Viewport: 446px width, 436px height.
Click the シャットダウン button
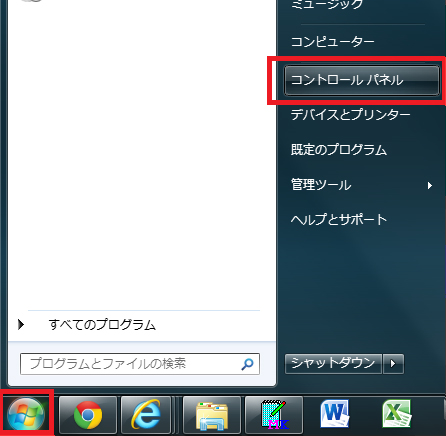pos(333,364)
